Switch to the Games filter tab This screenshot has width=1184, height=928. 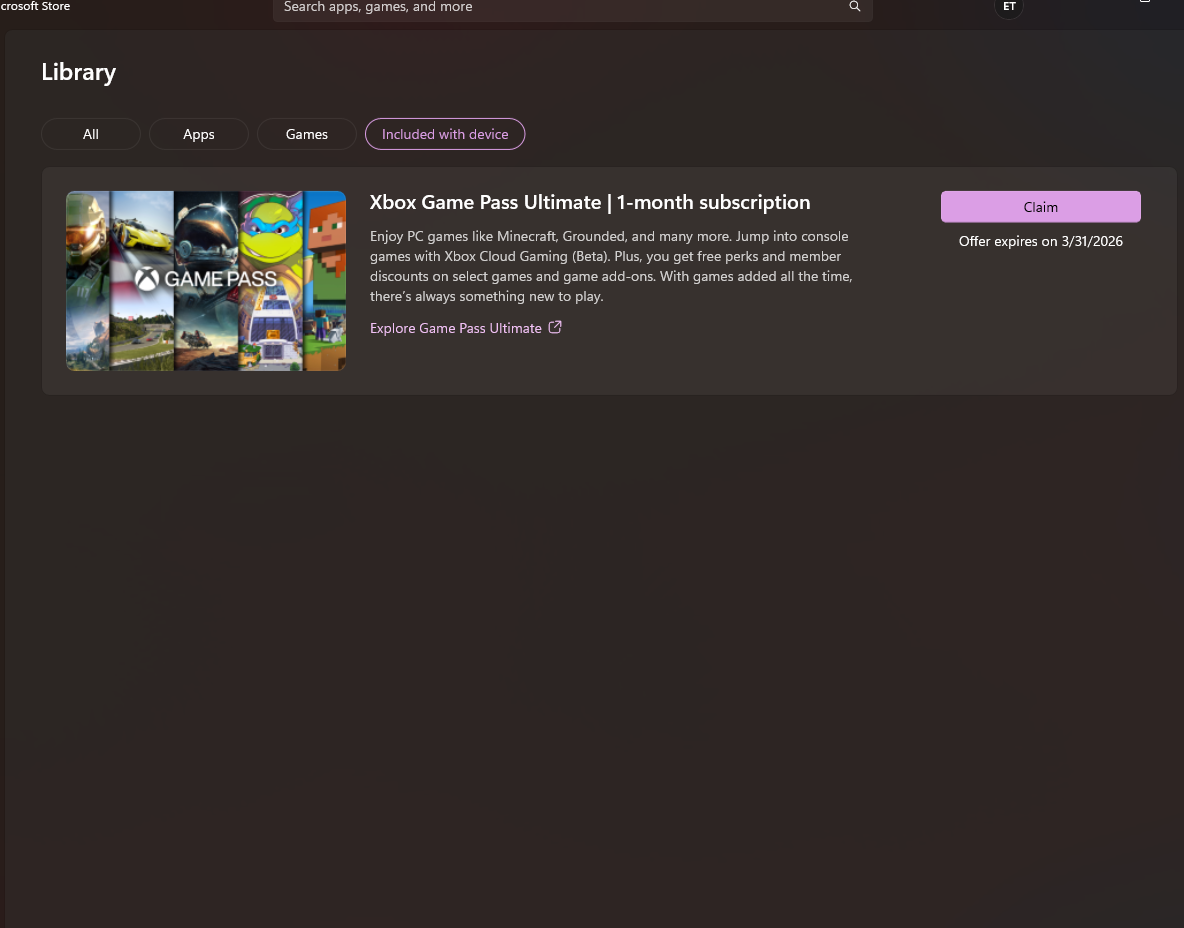[307, 134]
